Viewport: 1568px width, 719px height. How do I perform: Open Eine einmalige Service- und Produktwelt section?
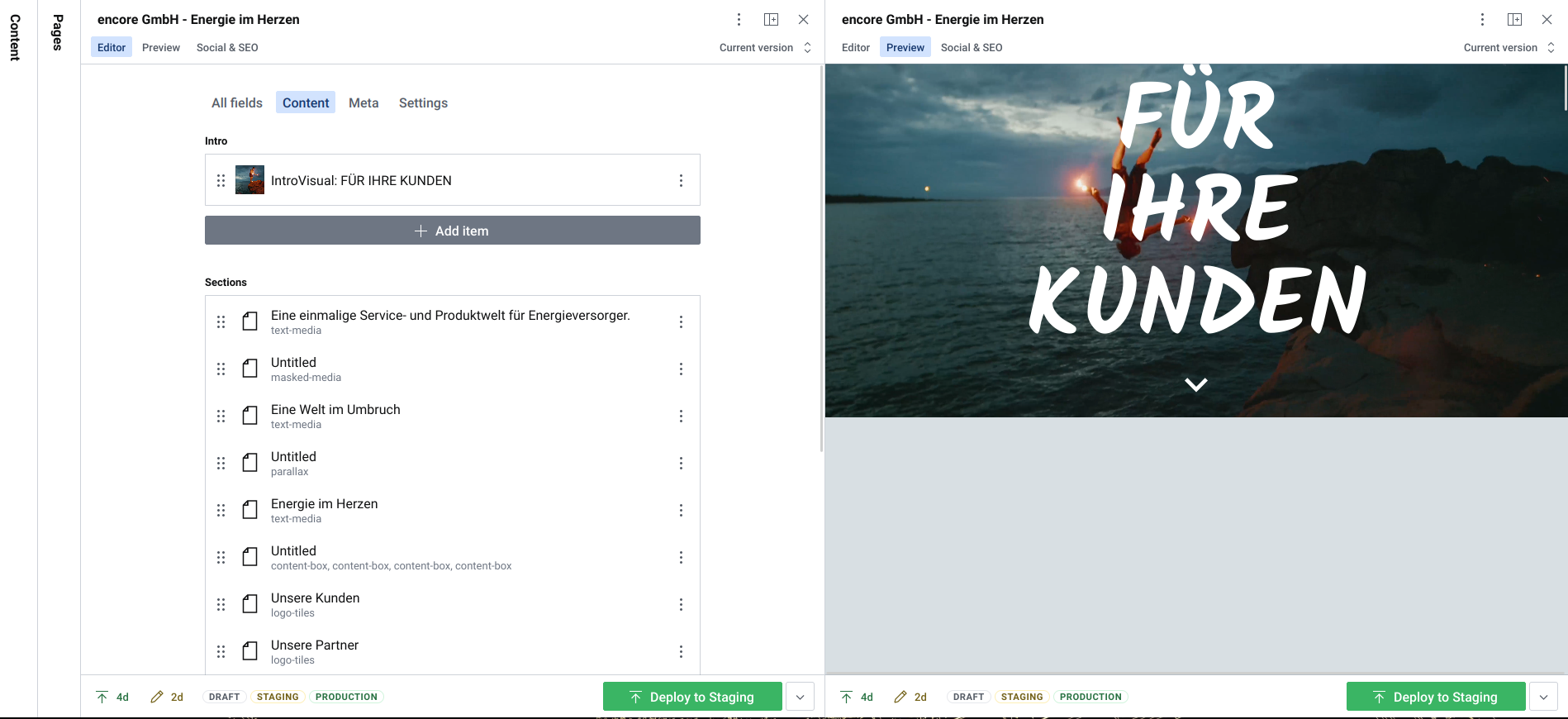tap(450, 321)
